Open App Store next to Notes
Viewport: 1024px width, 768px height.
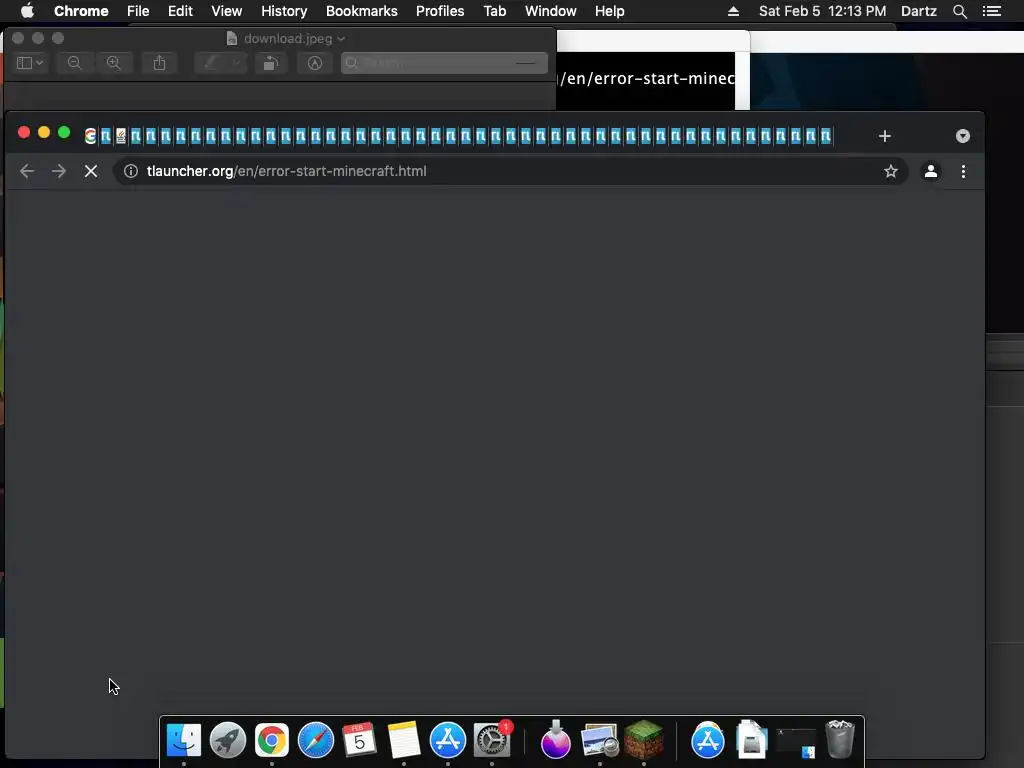pyautogui.click(x=447, y=741)
